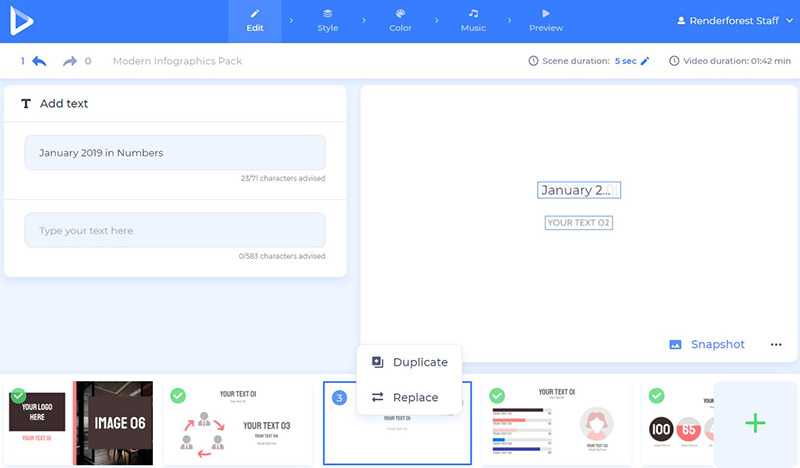
Task: Select the 'YOUR TEXT 02' box in canvas
Action: [x=578, y=222]
